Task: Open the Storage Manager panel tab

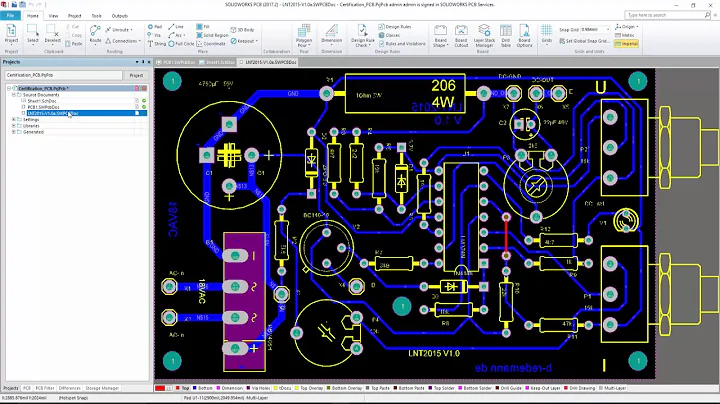Action: coord(102,388)
